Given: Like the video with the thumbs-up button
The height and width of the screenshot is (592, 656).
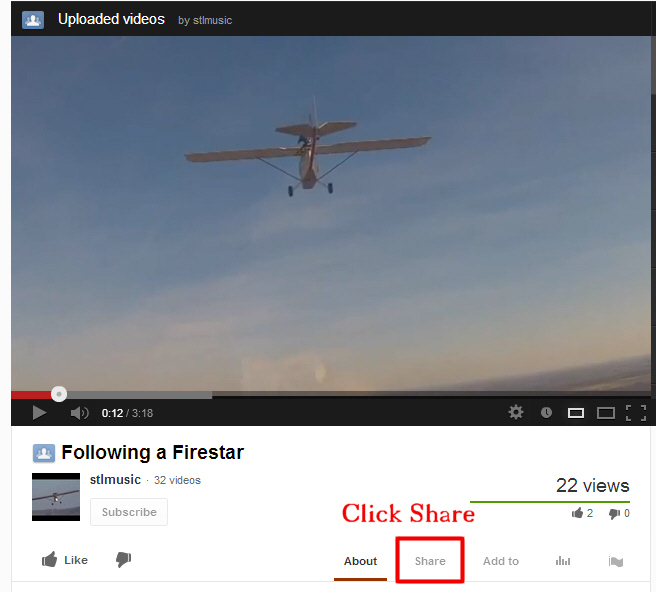Looking at the screenshot, I should coord(65,560).
